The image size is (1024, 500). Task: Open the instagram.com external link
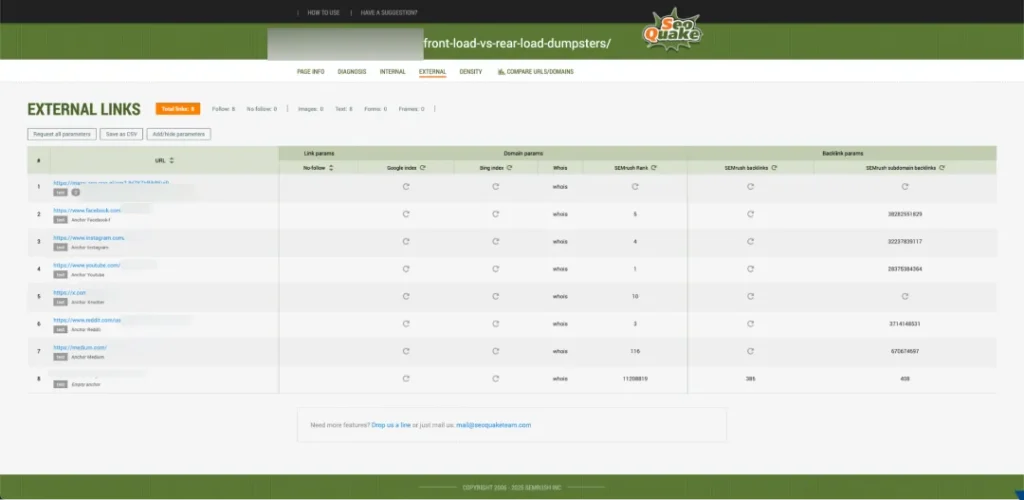pos(88,238)
